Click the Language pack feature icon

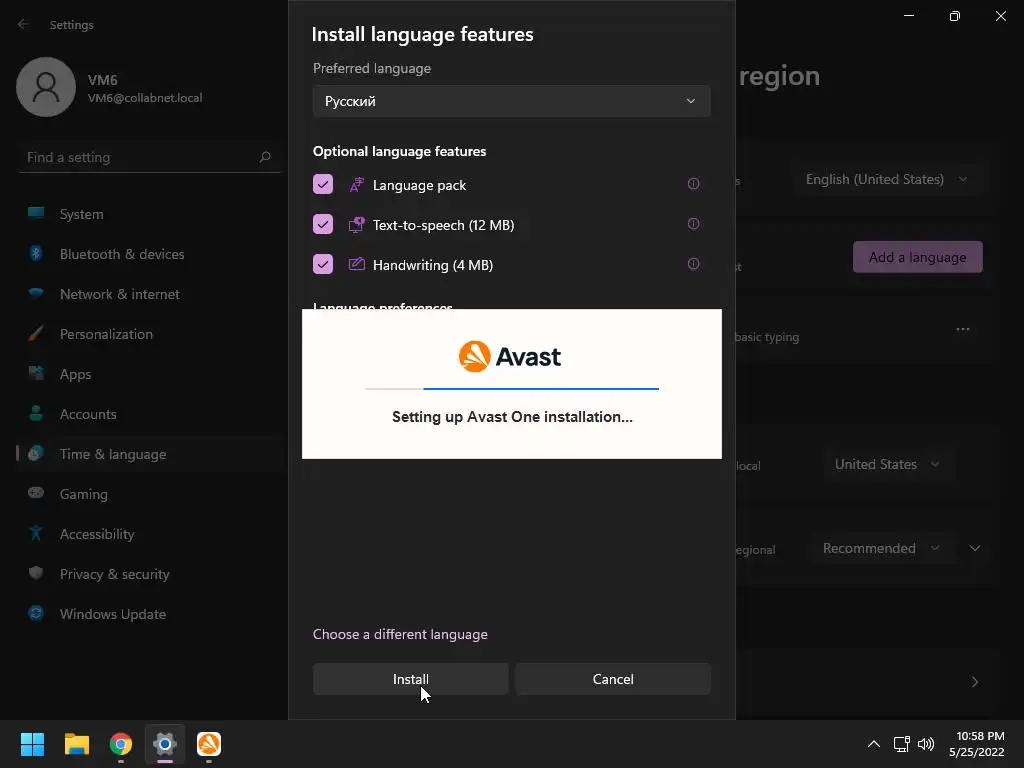[x=357, y=185]
